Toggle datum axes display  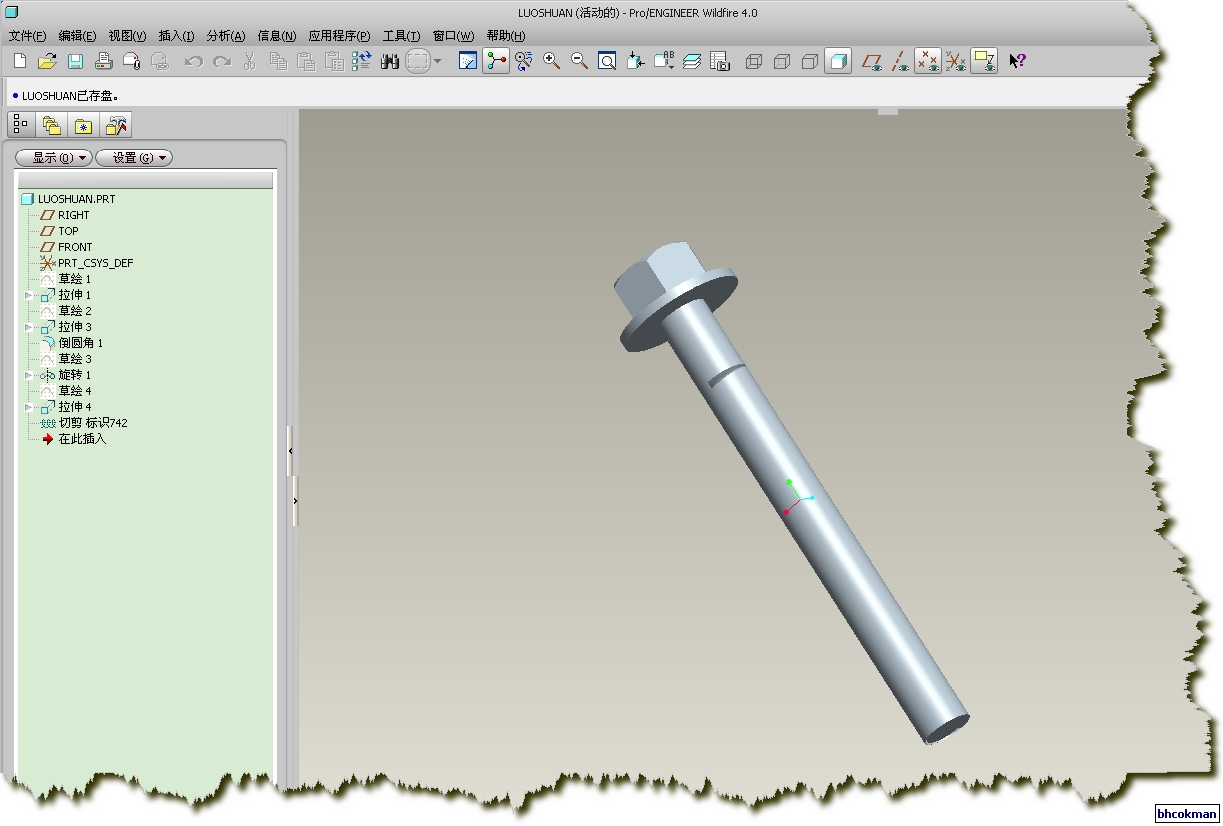(x=900, y=61)
